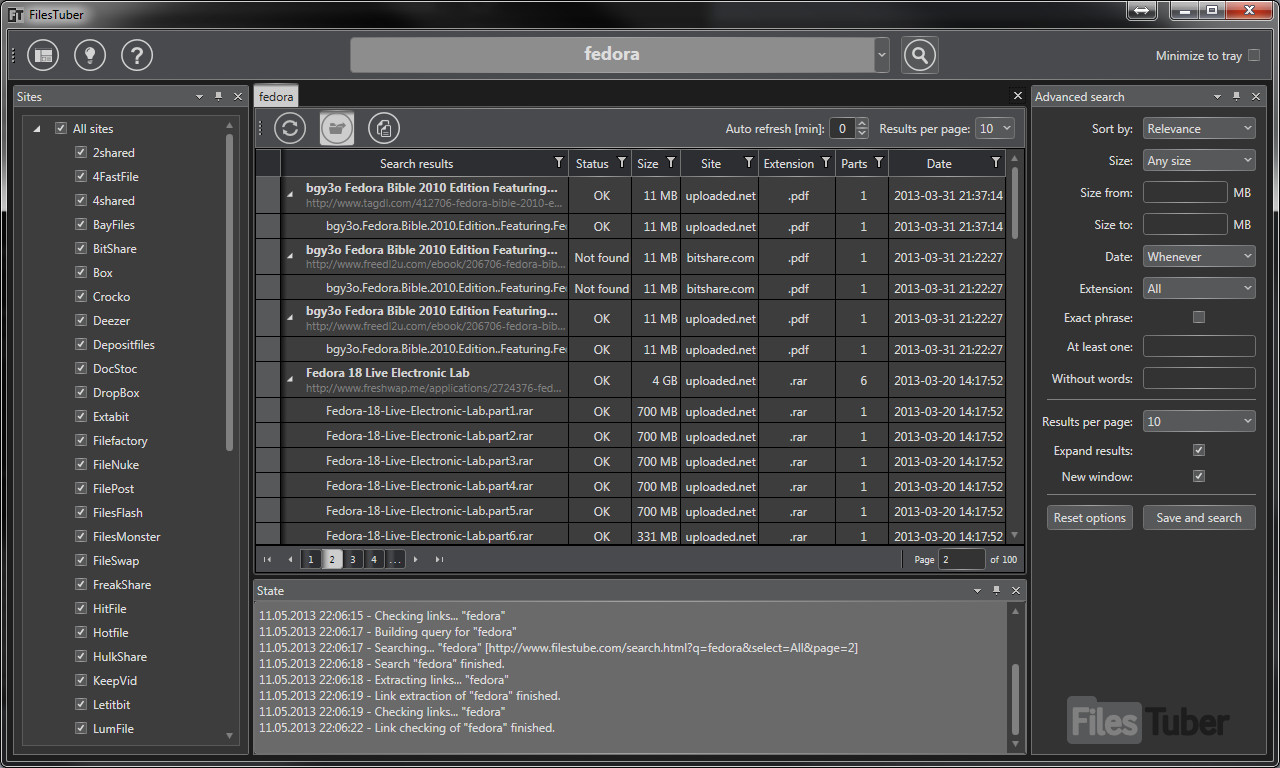Collapse the All sites tree node
The width and height of the screenshot is (1280, 768).
[37, 129]
